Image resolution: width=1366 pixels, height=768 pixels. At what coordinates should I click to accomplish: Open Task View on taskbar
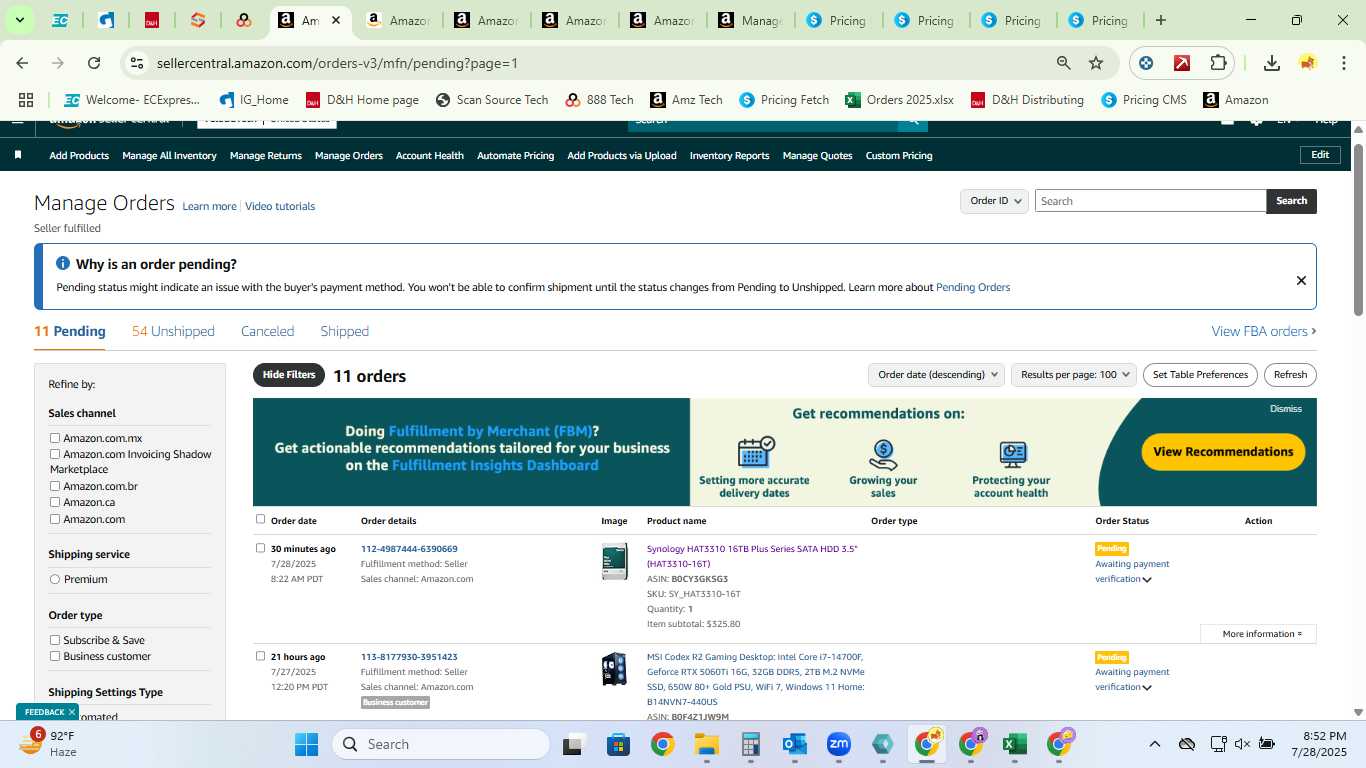(x=573, y=744)
